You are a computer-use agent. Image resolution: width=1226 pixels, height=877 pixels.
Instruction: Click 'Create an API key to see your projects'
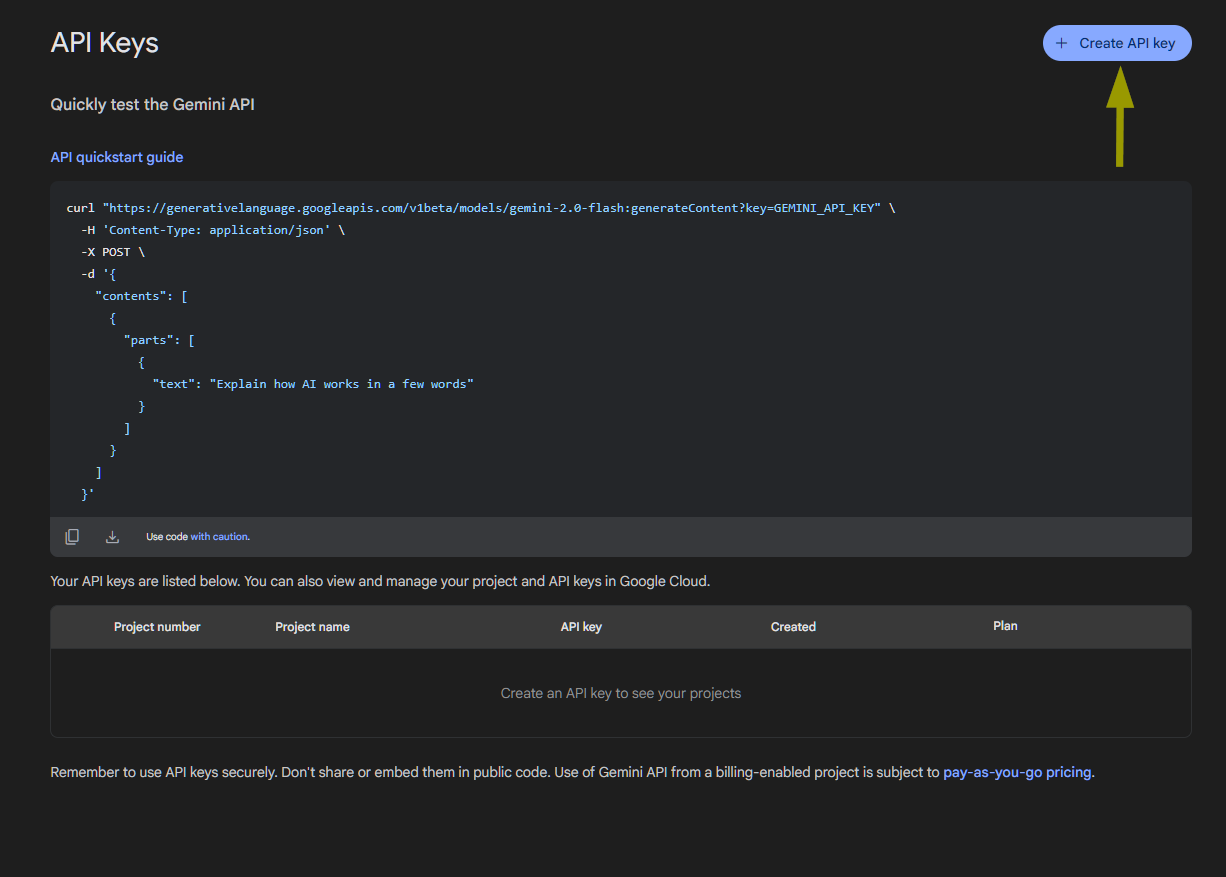[621, 693]
